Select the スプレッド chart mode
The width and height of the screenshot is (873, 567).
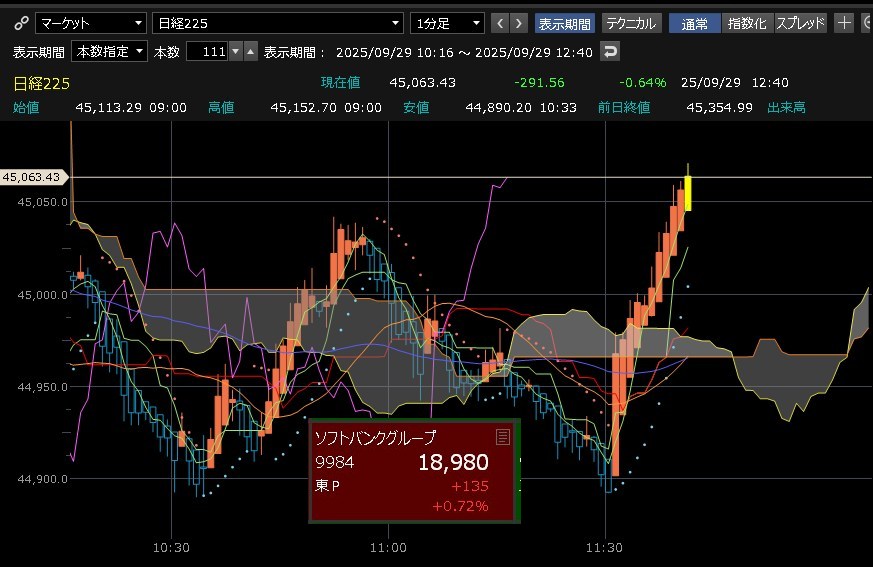click(801, 23)
